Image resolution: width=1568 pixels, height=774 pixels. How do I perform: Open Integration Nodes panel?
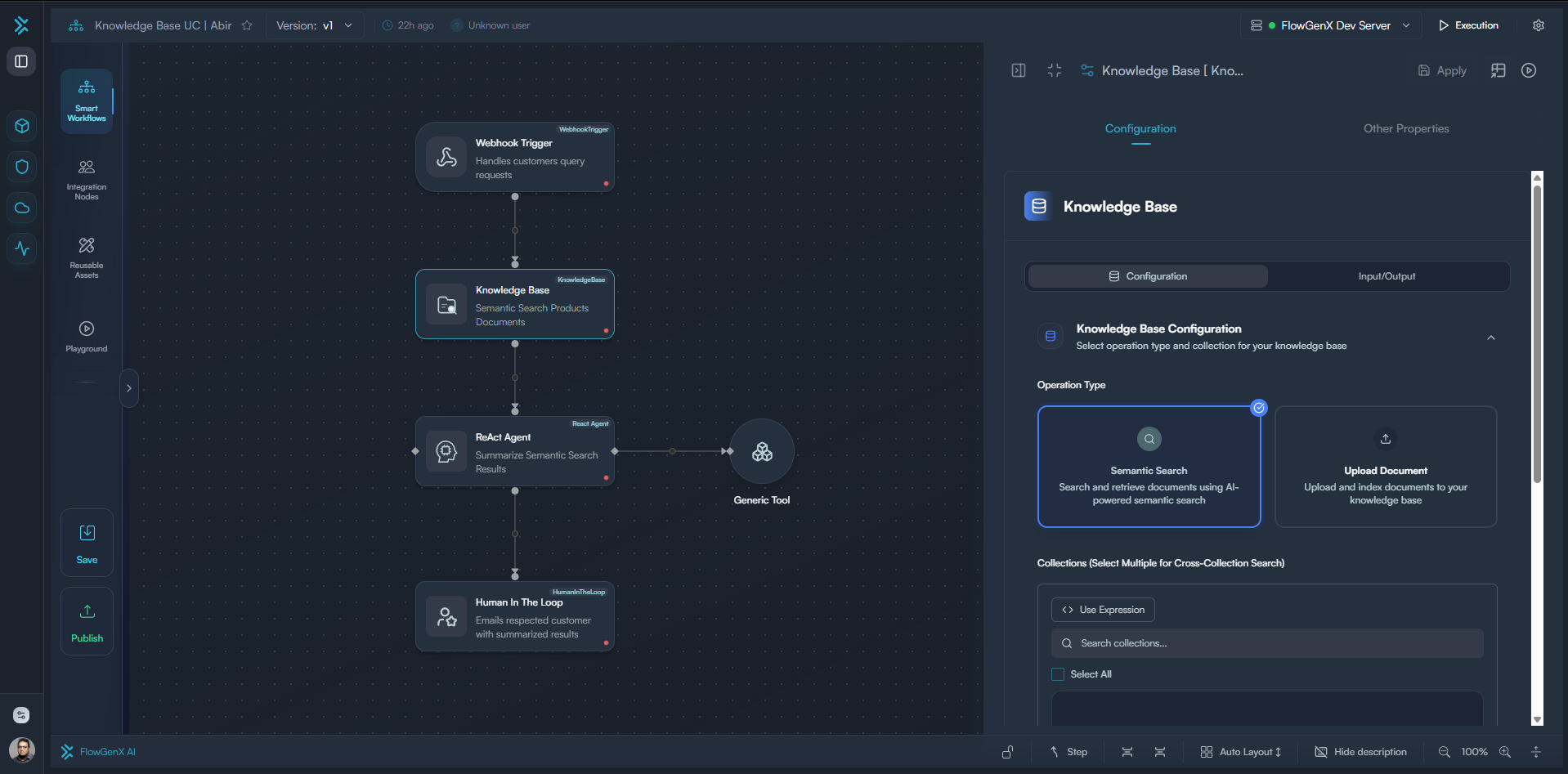(x=87, y=179)
